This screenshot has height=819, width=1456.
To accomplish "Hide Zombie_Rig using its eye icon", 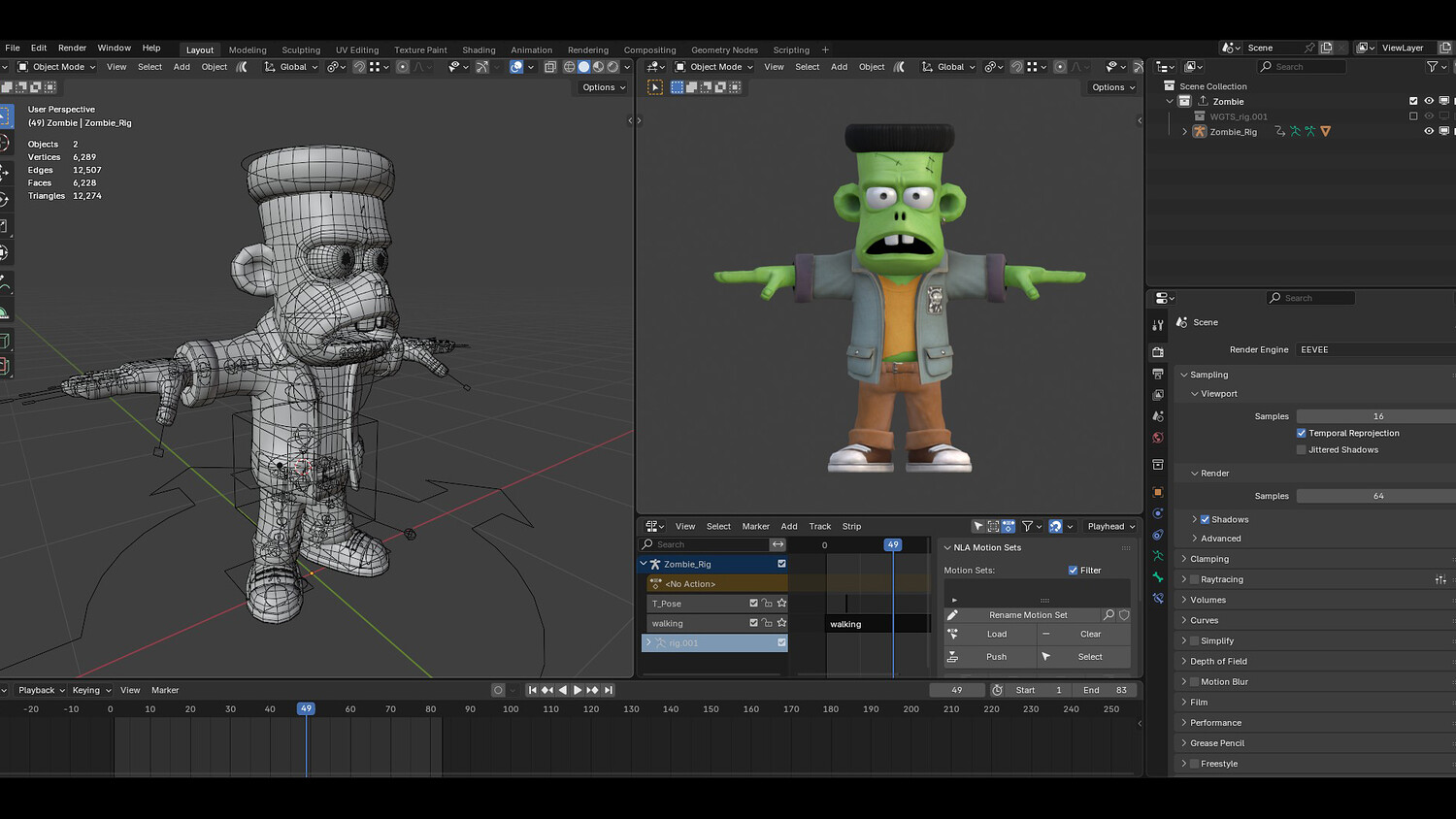I will click(x=1429, y=131).
